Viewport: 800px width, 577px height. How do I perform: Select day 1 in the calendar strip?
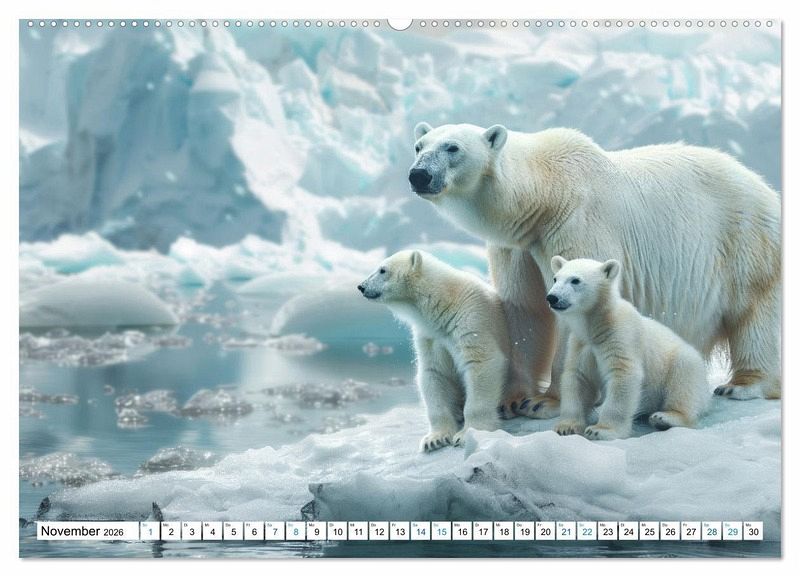[149, 531]
